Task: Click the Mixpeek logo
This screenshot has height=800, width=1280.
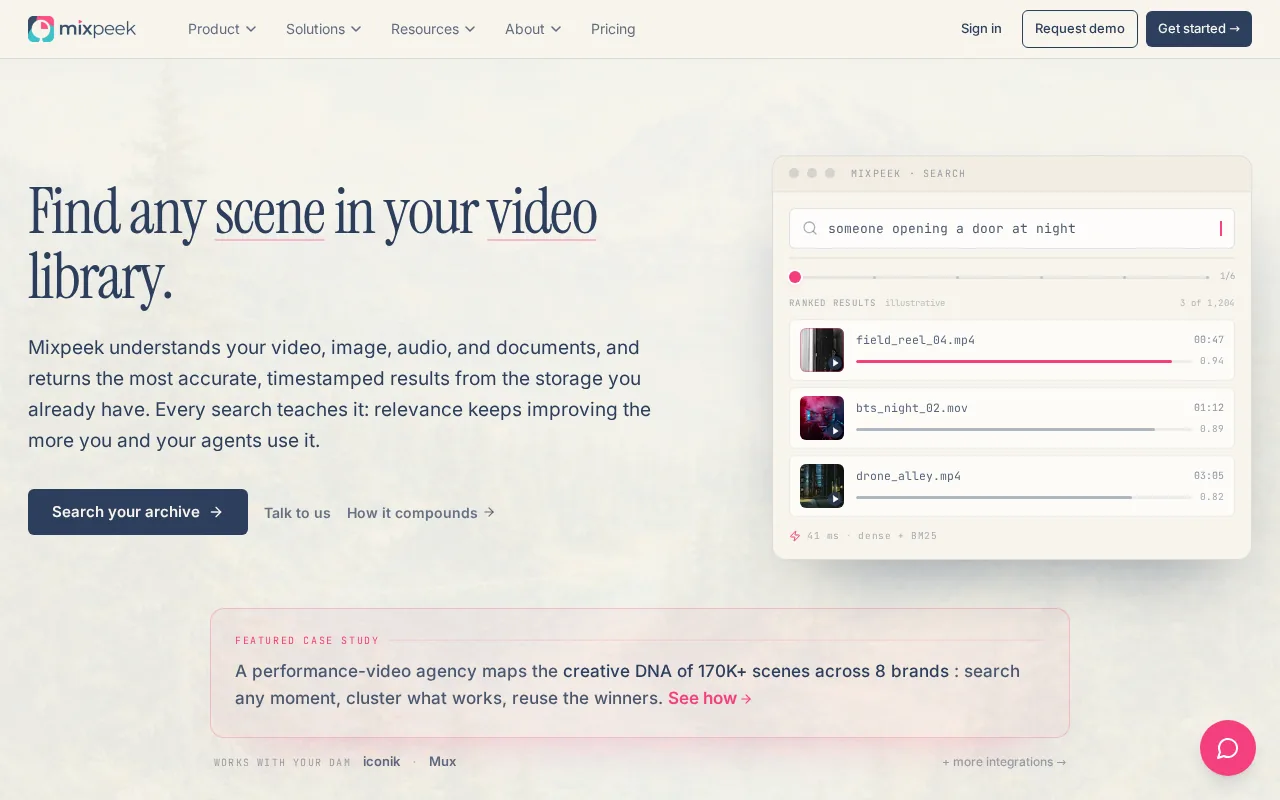Action: (x=82, y=29)
